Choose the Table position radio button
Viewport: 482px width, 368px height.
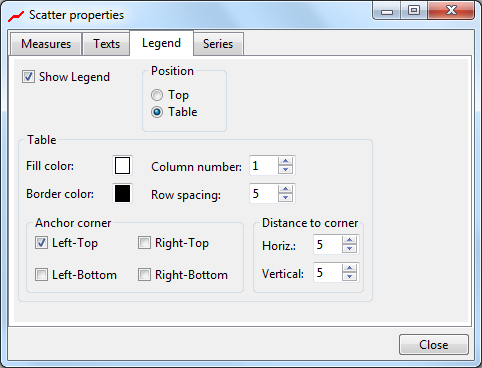click(x=157, y=112)
